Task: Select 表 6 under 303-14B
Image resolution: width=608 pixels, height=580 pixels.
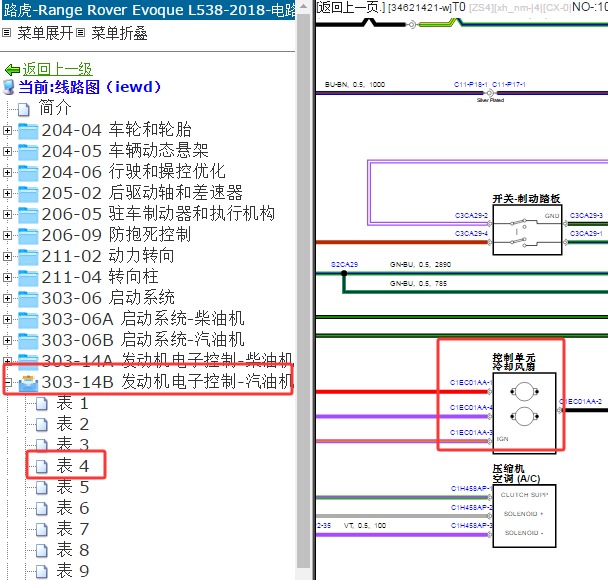Action: pyautogui.click(x=73, y=508)
